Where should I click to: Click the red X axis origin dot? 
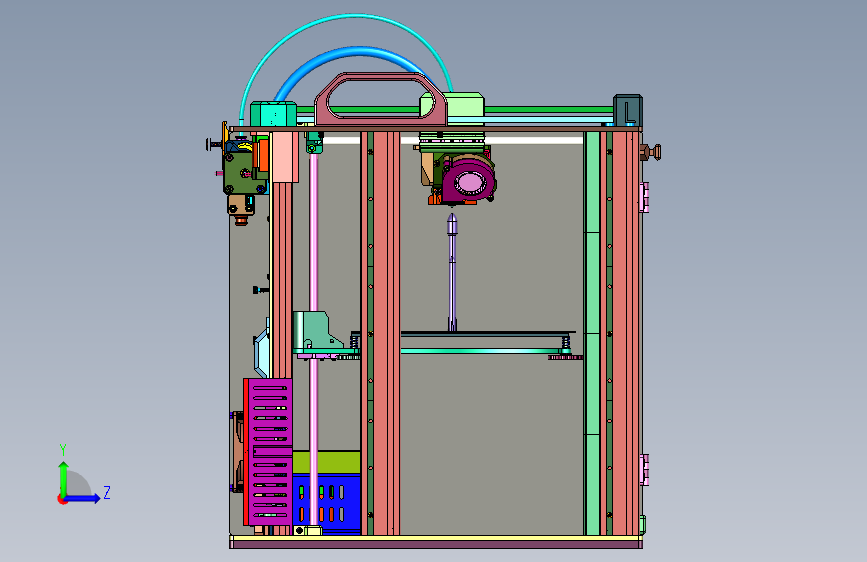(x=61, y=499)
